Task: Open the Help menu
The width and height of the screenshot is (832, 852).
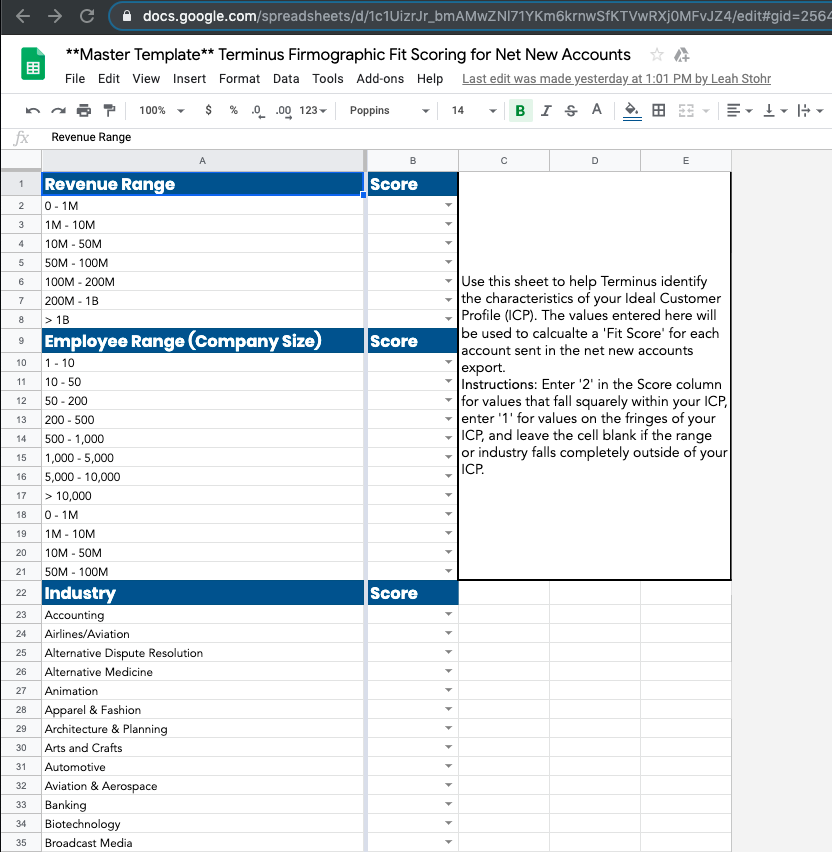Action: [x=430, y=79]
